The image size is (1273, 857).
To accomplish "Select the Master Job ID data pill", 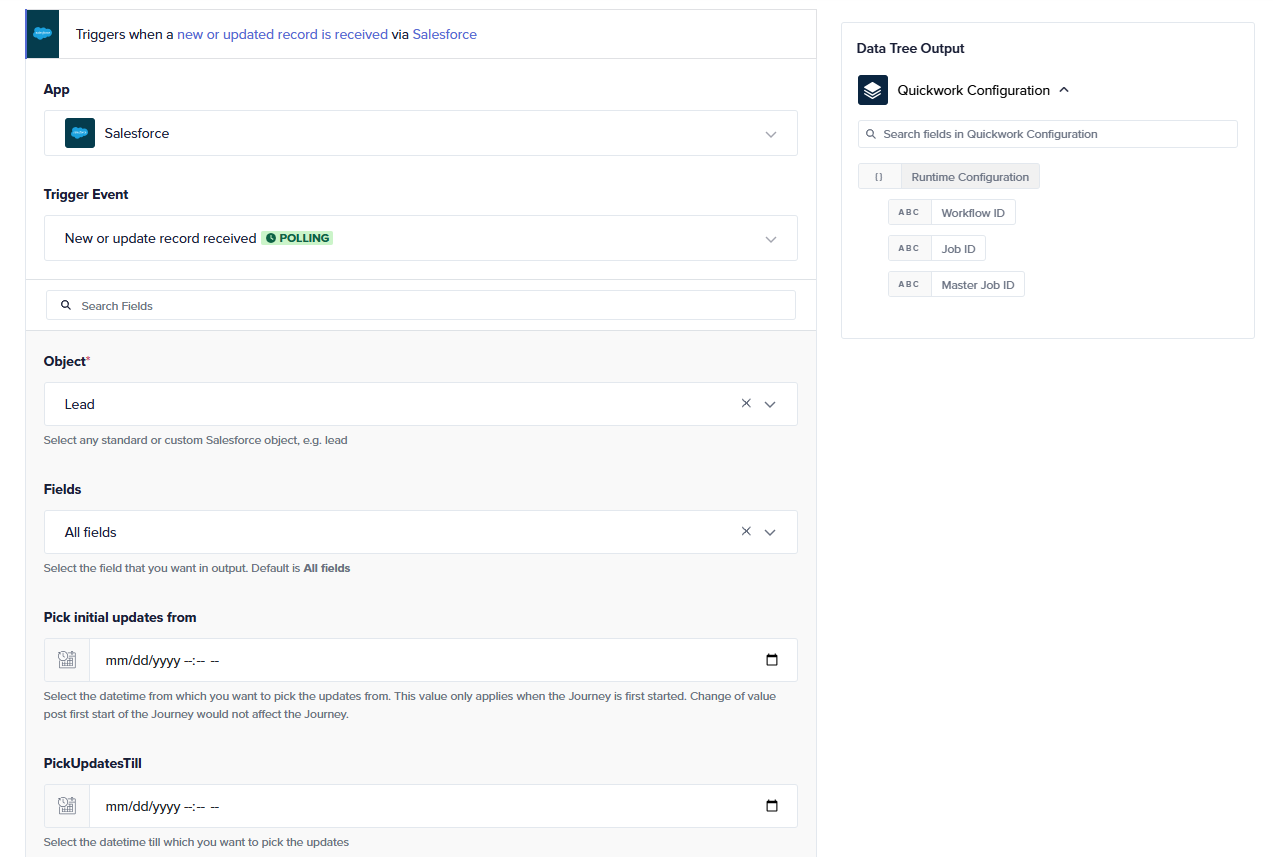I will point(956,285).
